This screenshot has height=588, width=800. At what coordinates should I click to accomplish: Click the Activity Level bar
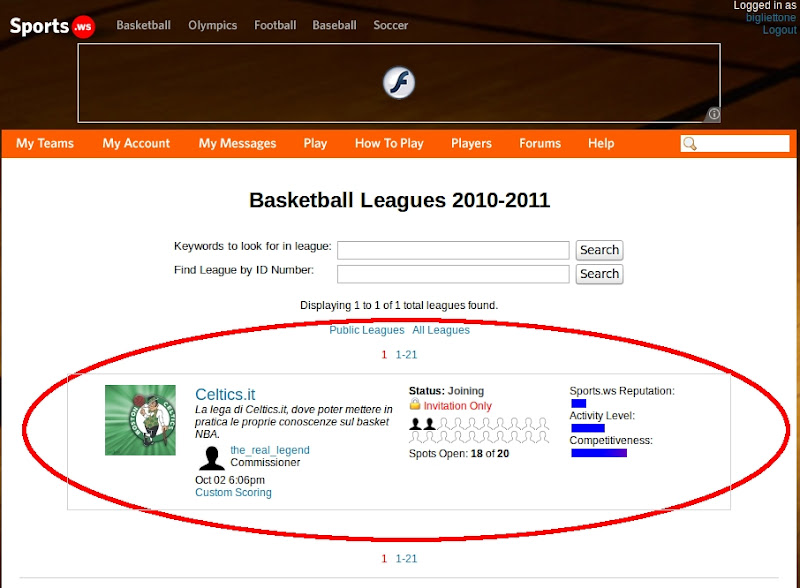click(x=588, y=428)
